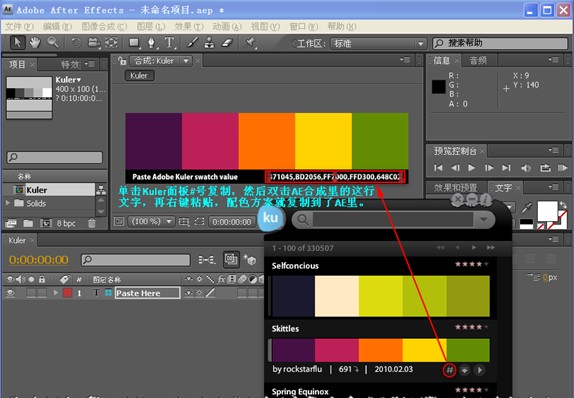This screenshot has width=574, height=398.
Task: Click the flowchart icon beside Kuler item
Action: pos(101,190)
